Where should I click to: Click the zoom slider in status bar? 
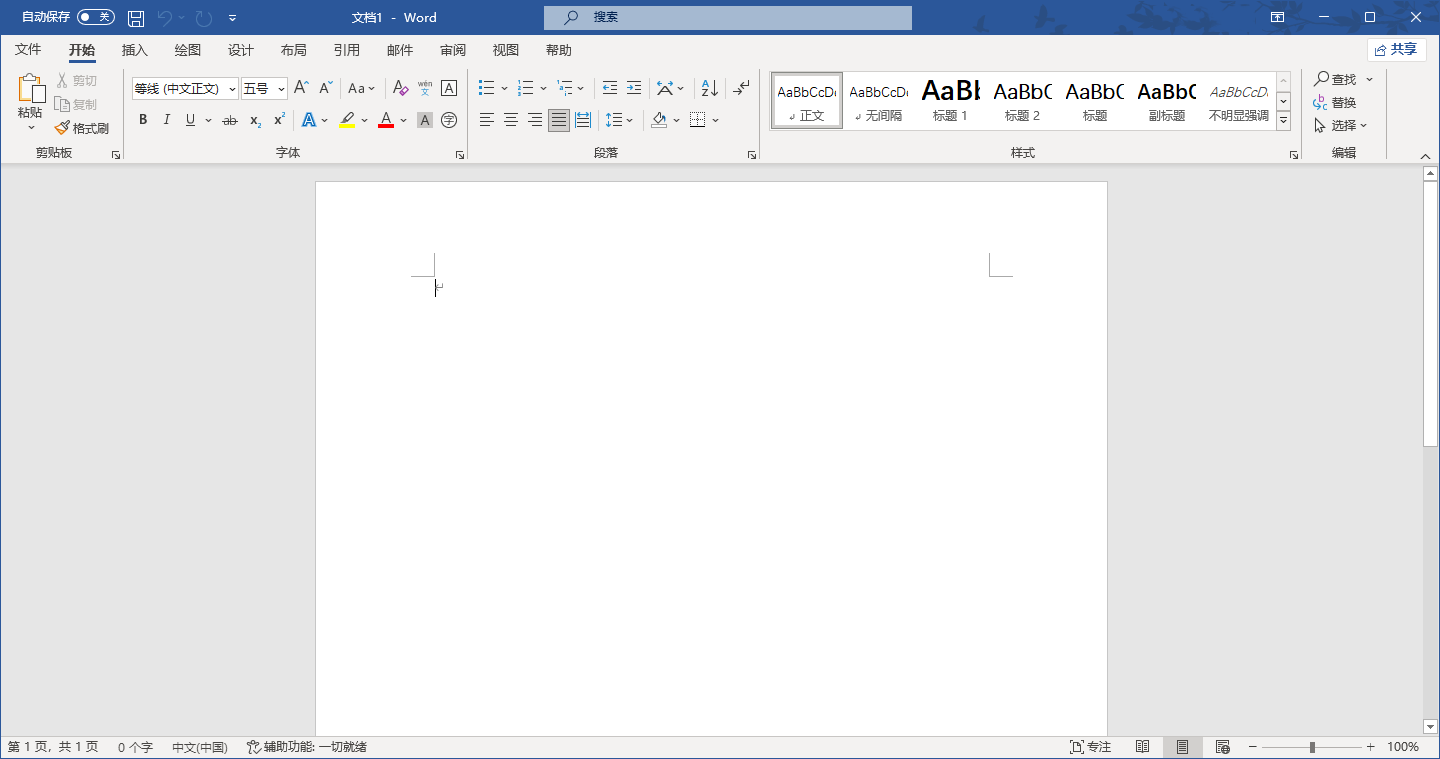[x=1312, y=747]
